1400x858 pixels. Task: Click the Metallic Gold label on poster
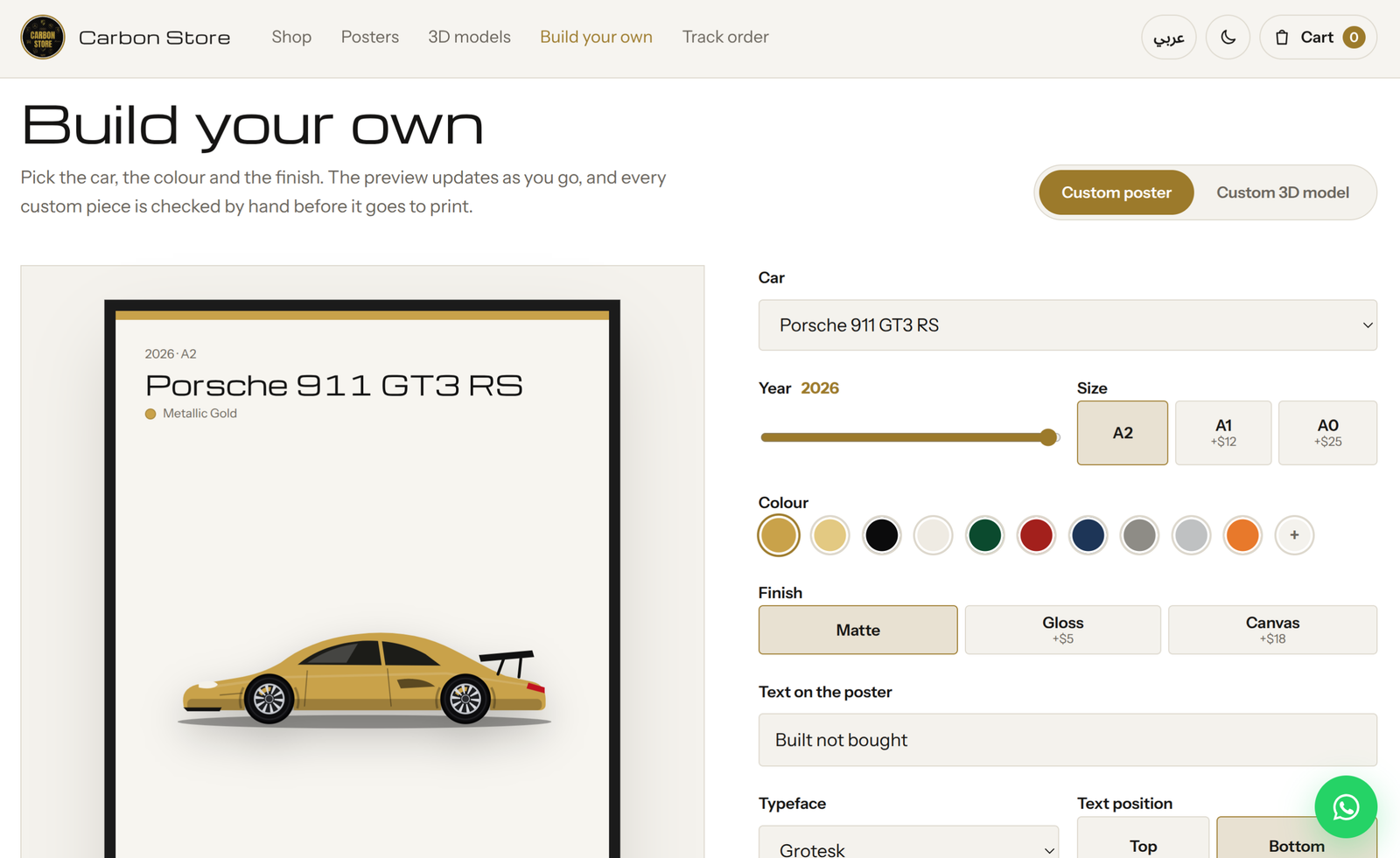pos(199,414)
